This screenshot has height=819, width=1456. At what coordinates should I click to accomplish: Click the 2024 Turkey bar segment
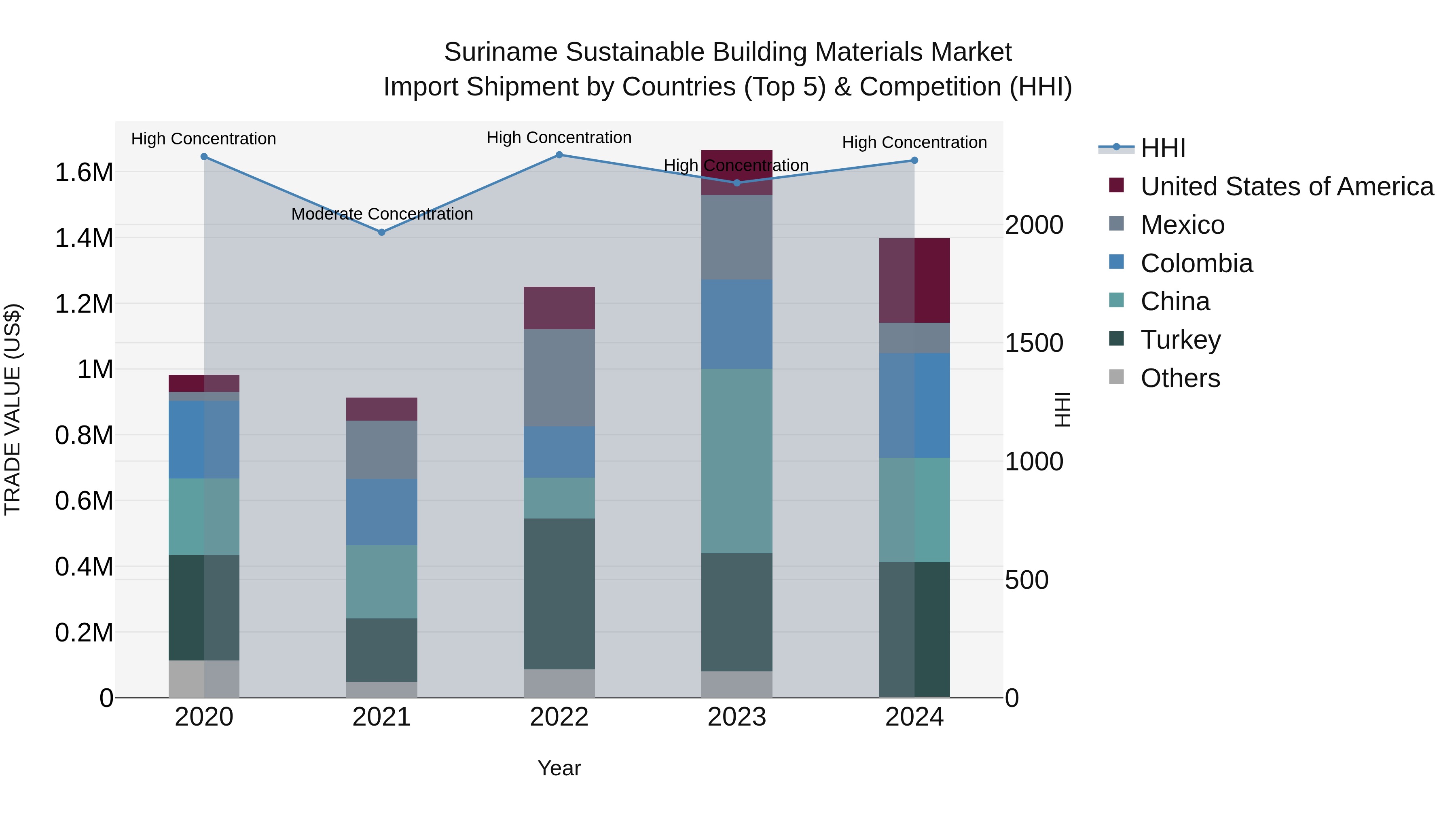click(914, 630)
